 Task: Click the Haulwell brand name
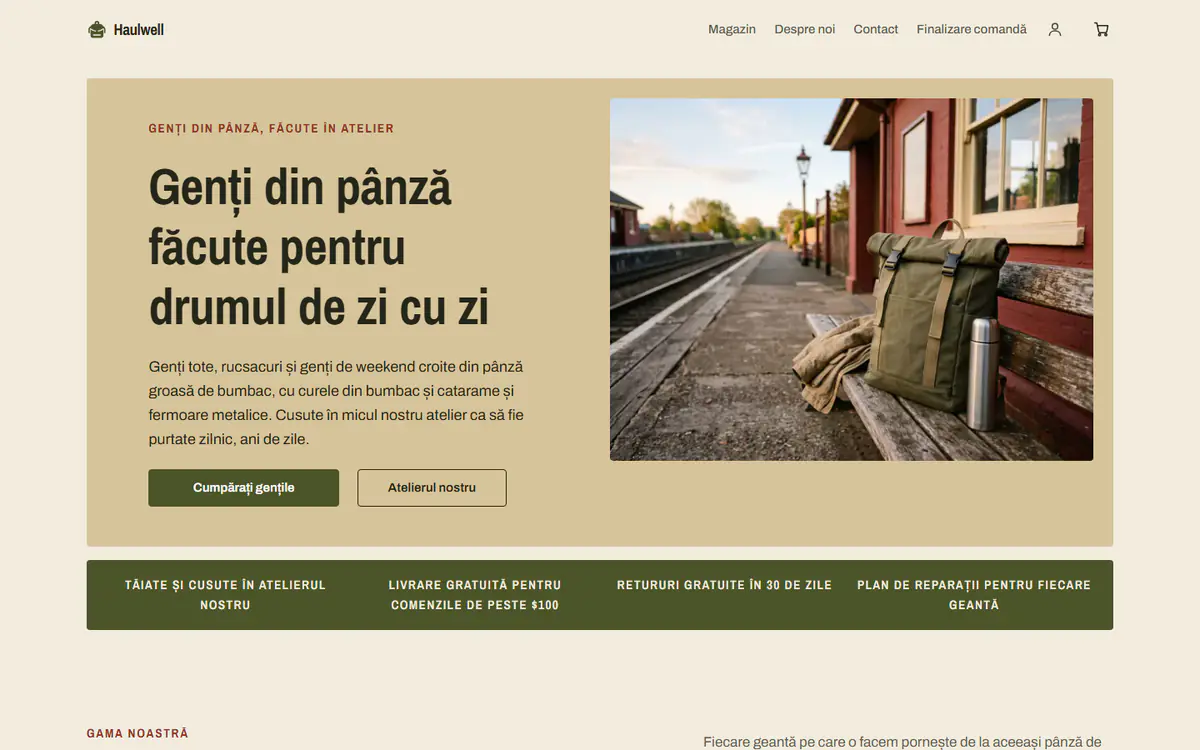[x=139, y=30]
